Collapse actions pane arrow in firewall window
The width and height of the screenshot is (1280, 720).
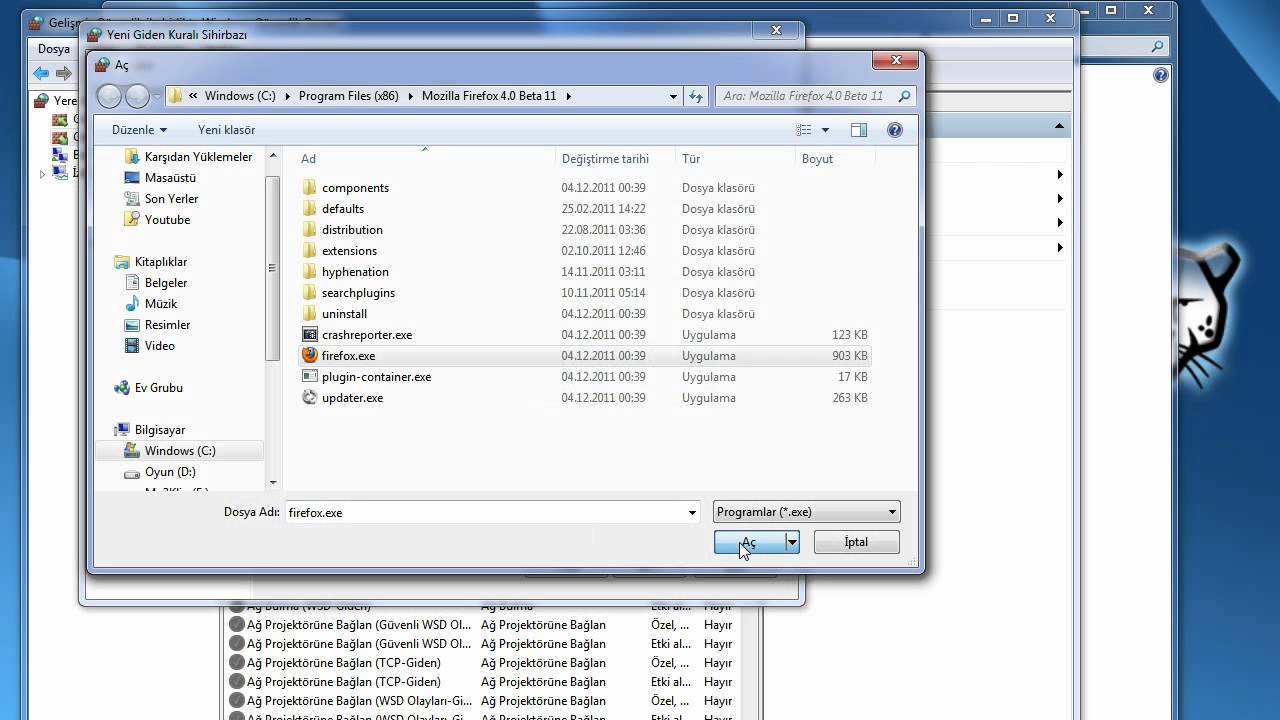coord(1059,126)
